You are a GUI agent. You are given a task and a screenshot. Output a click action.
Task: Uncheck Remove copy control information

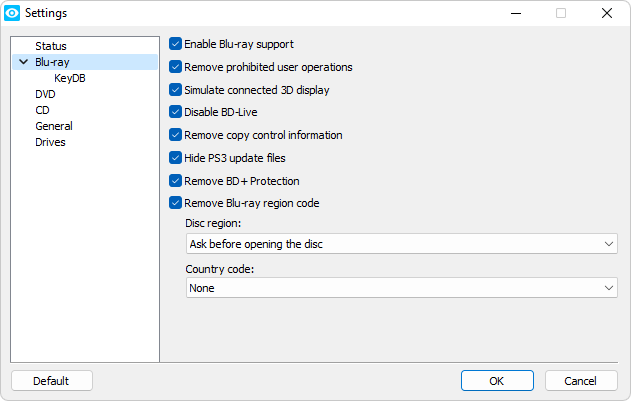176,135
